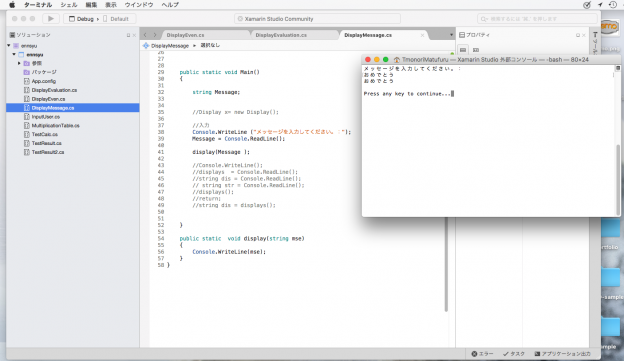Expand the 参照 references folder
Image resolution: width=624 pixels, height=361 pixels.
[19, 63]
